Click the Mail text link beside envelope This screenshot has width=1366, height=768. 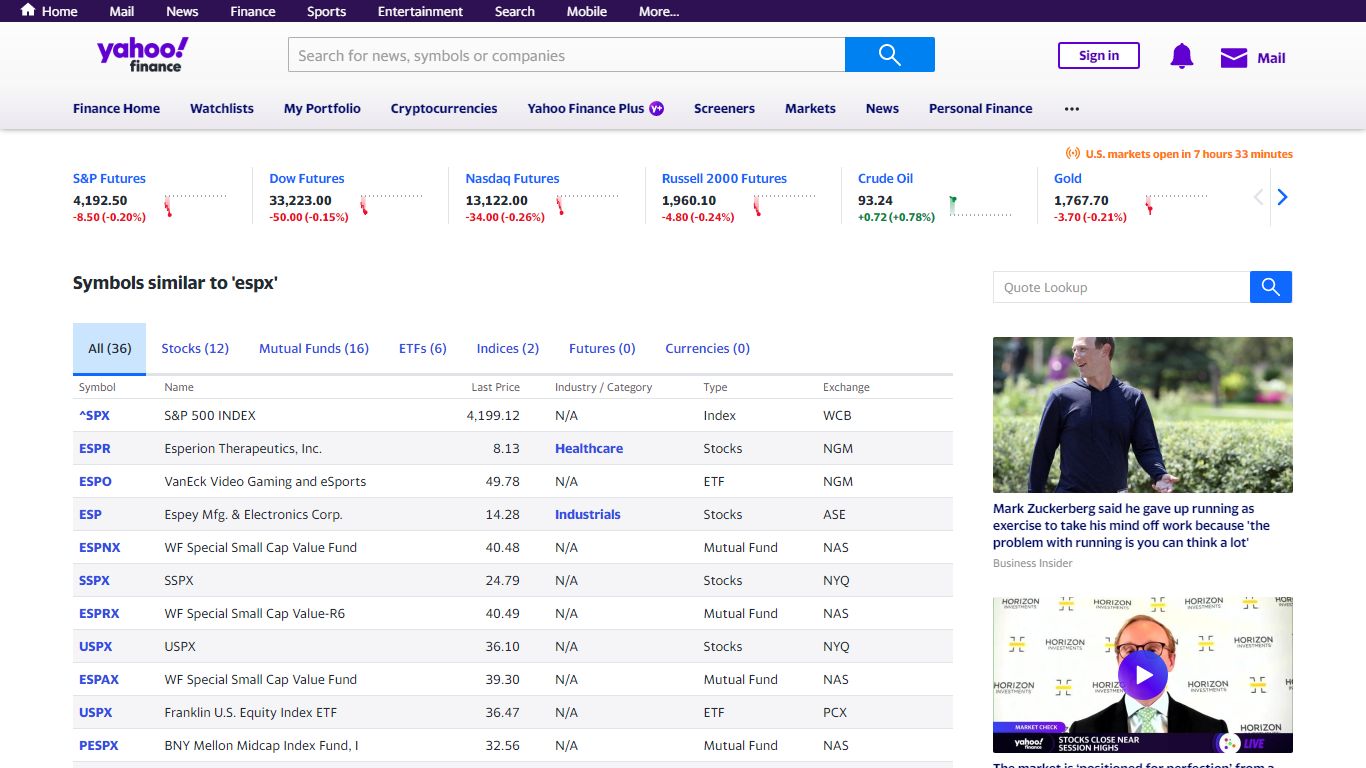[x=1271, y=58]
